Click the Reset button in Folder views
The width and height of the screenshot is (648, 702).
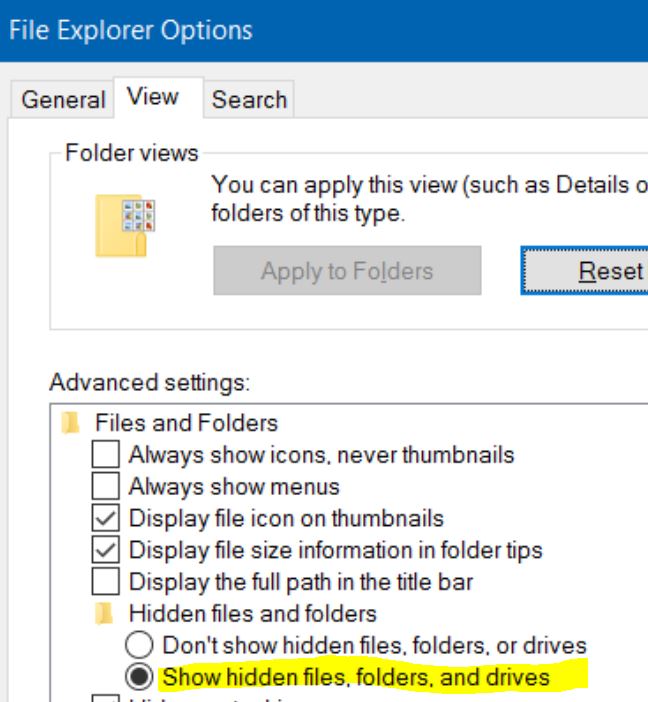585,270
